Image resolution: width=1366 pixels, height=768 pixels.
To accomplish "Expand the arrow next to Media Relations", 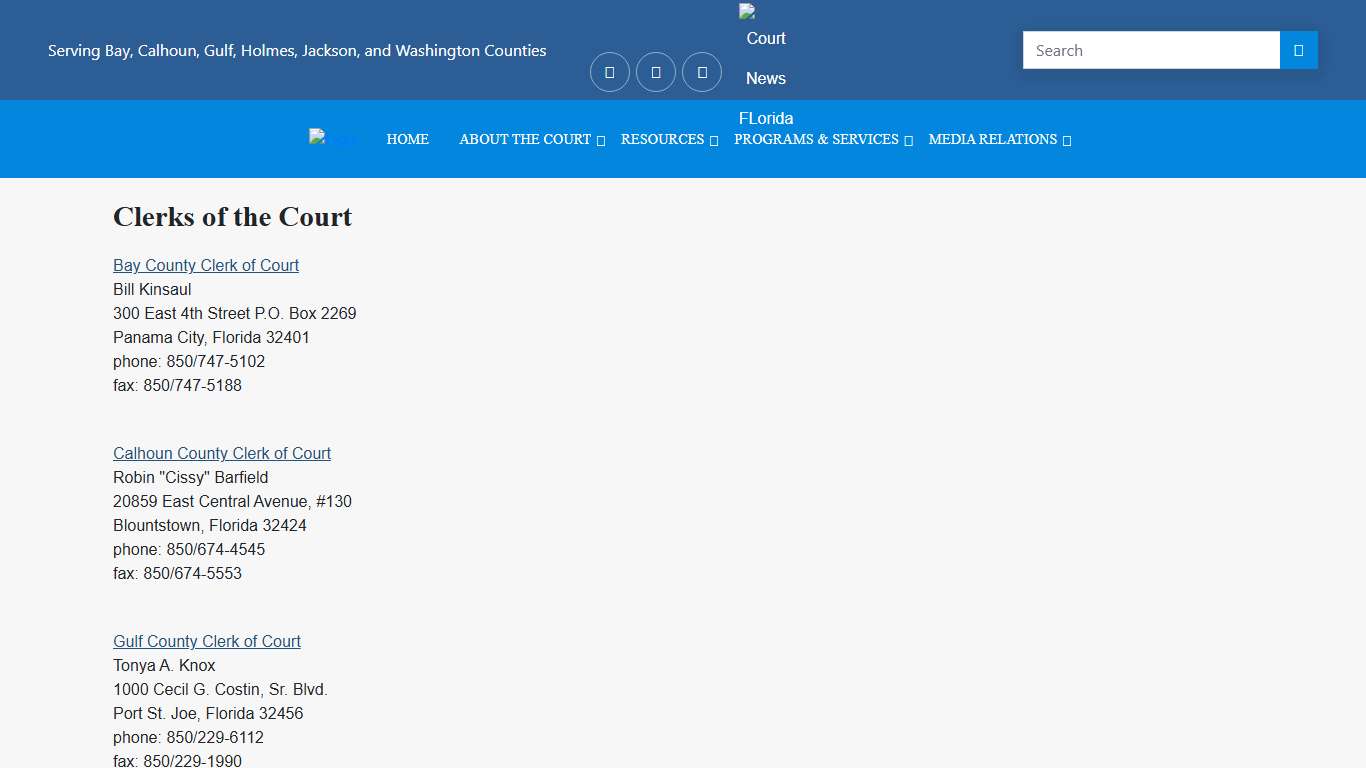I will 1067,141.
